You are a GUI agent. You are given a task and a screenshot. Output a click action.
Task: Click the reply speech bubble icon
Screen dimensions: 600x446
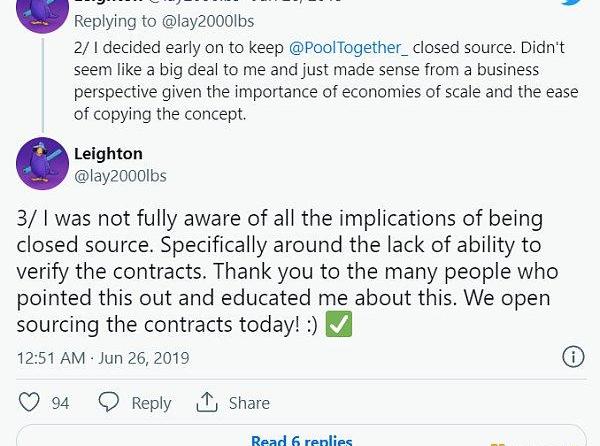[109, 402]
